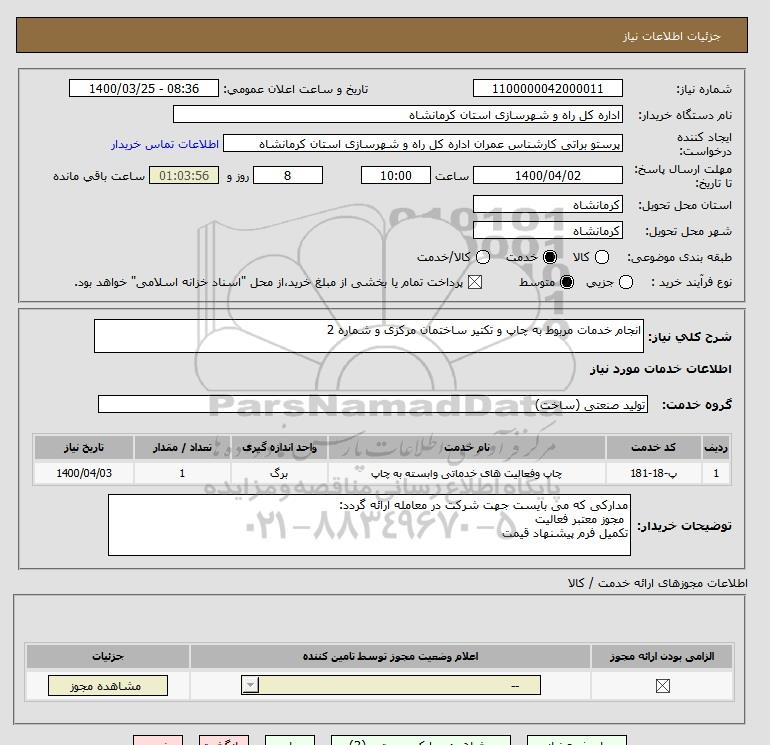The height and width of the screenshot is (745, 770).
Task: Click the الزامی بودن ارائه مجوز header
Action: 662,657
